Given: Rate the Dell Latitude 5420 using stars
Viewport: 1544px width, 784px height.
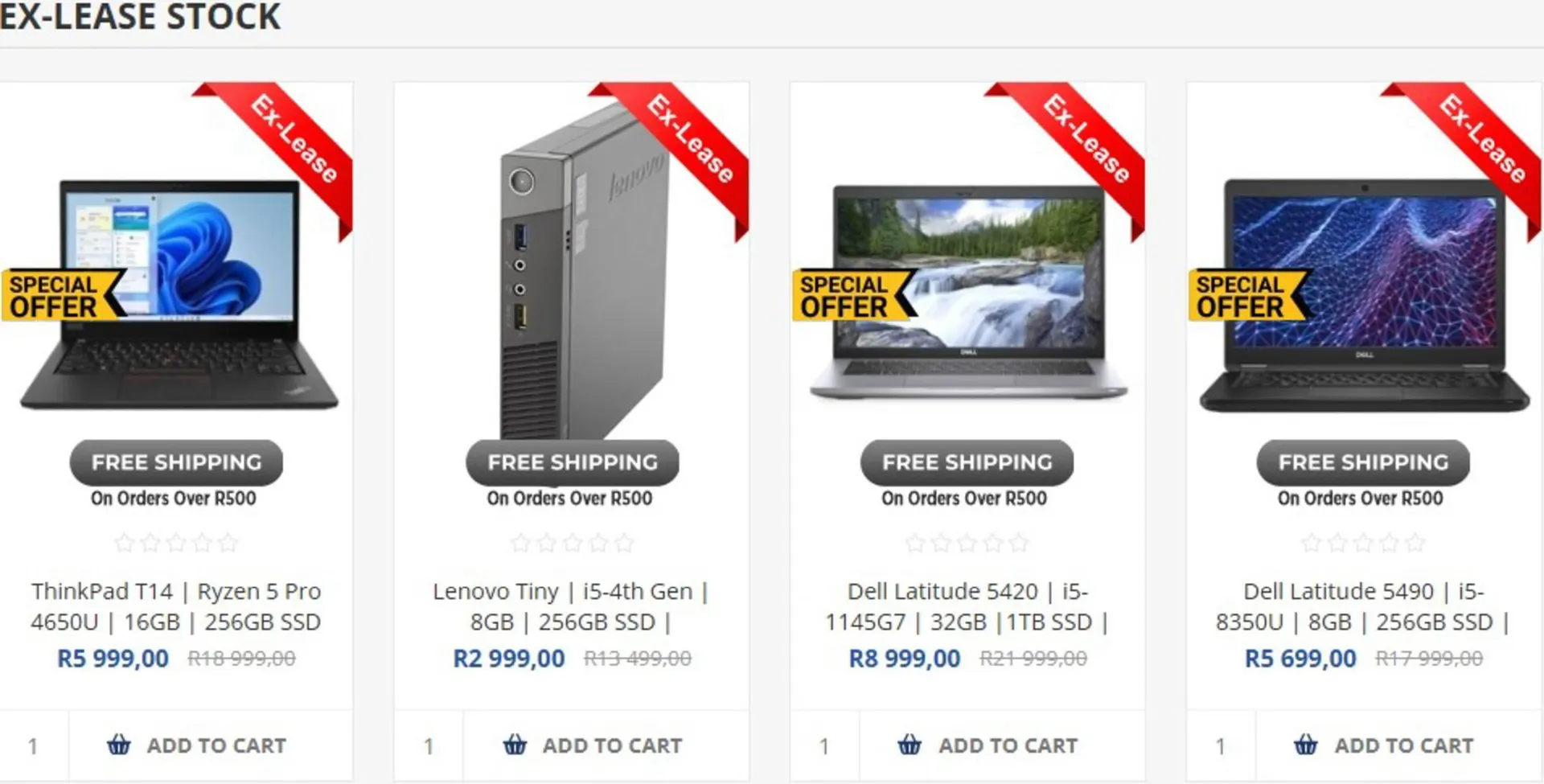Looking at the screenshot, I should 967,544.
